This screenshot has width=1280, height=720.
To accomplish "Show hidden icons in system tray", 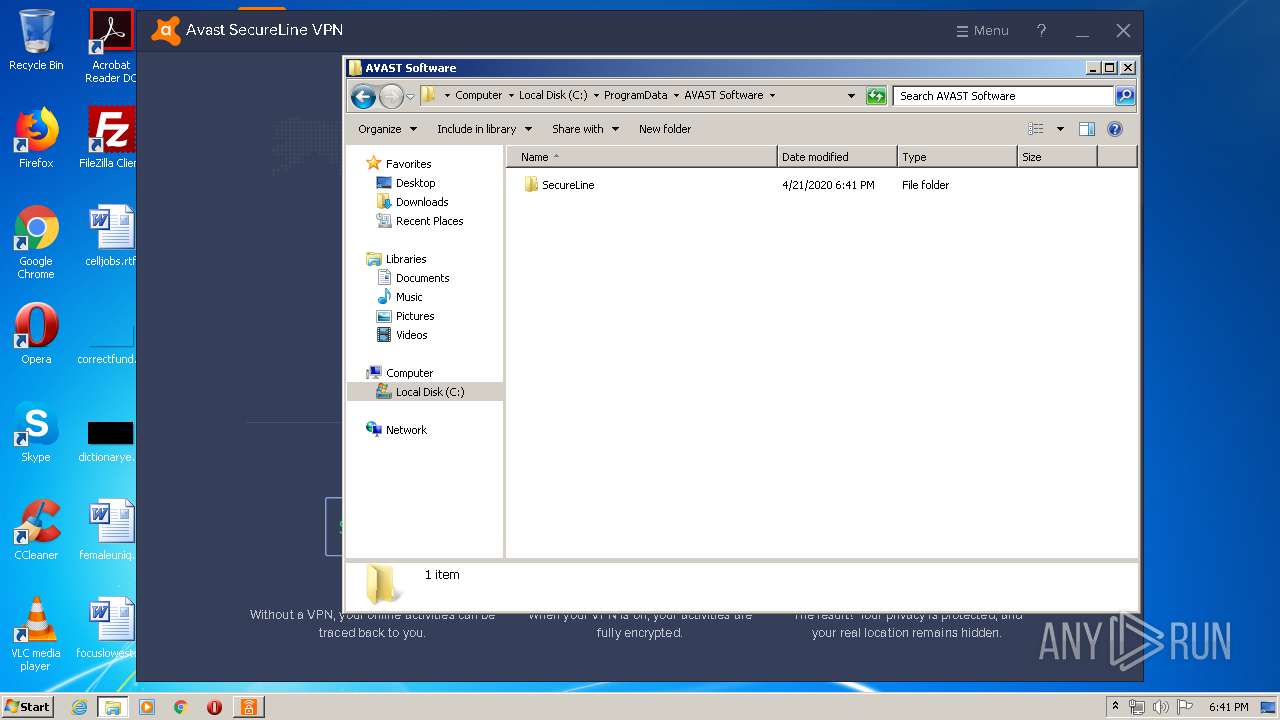I will [1116, 706].
